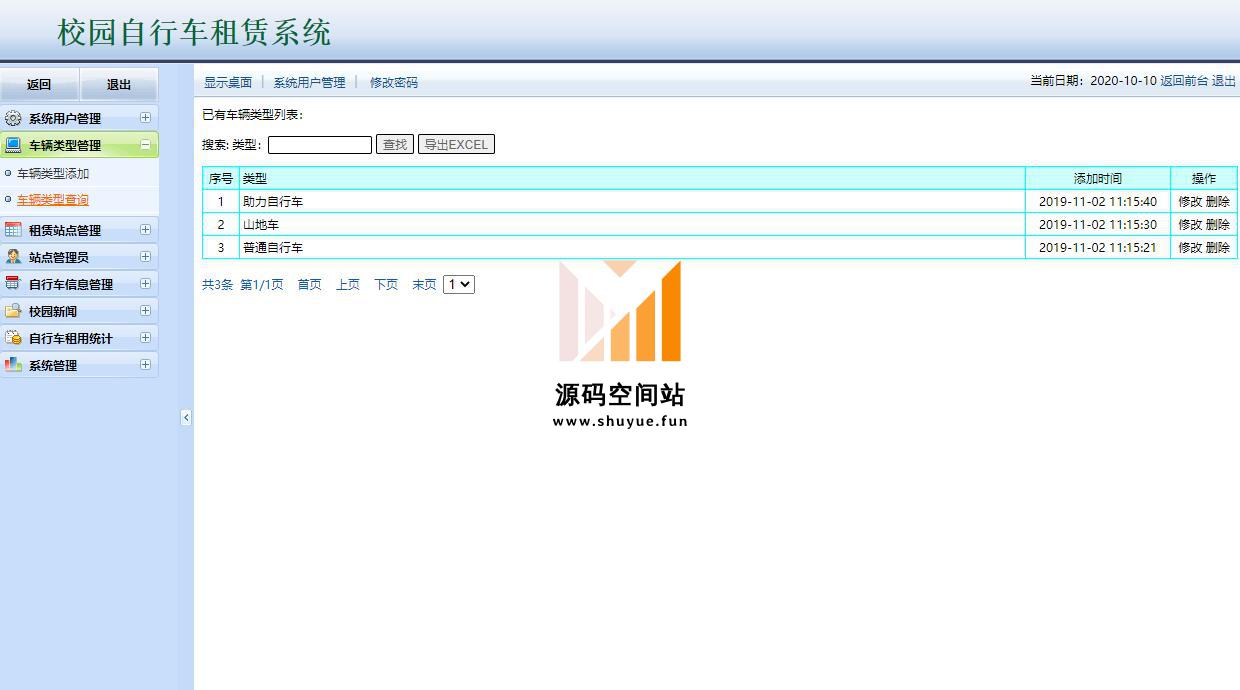The width and height of the screenshot is (1240, 690).
Task: Select the 自行车信息管理 menu label
Action: pyautogui.click(x=71, y=284)
